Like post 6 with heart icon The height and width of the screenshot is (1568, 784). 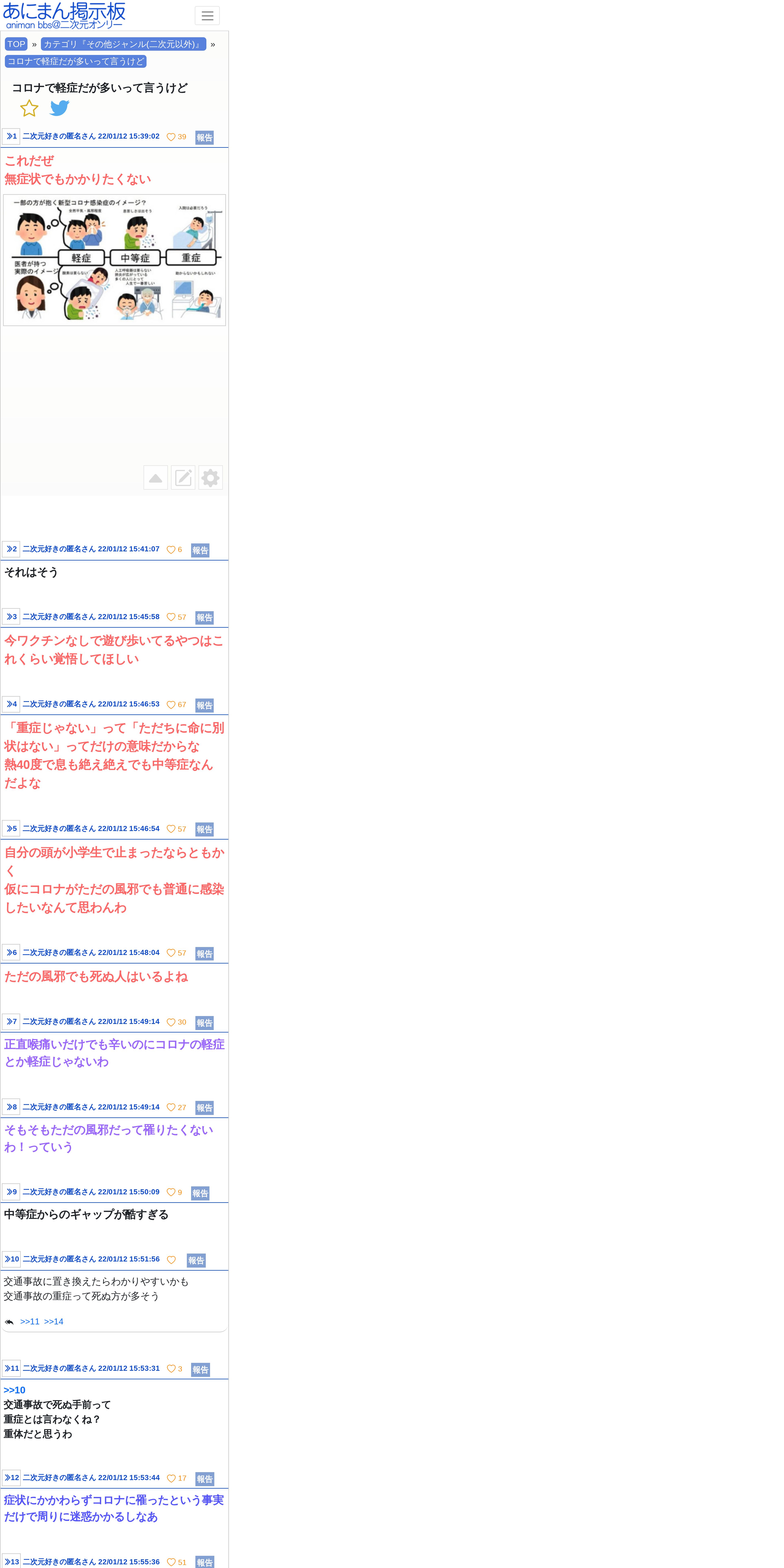171,953
